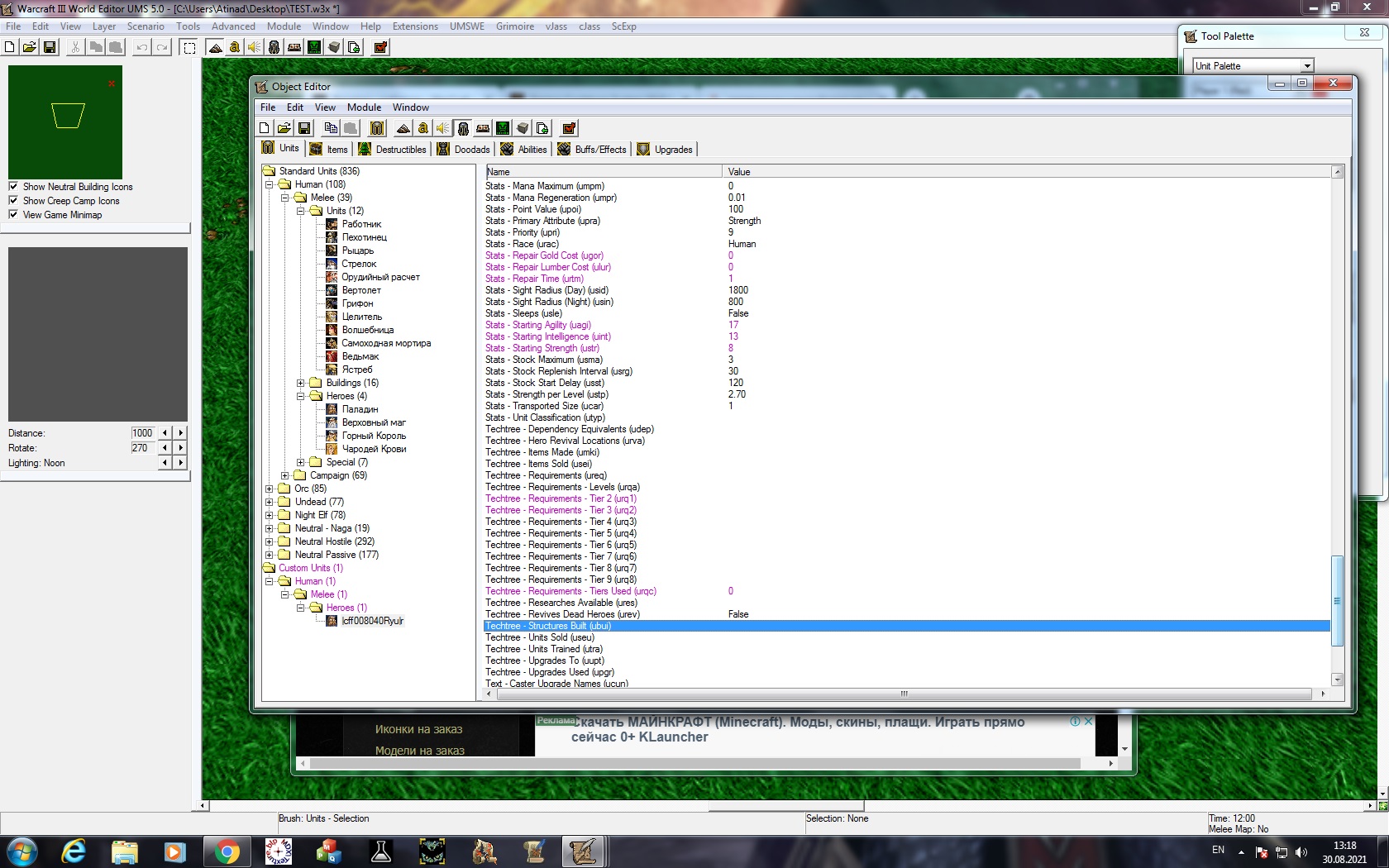Switch to the Buffs/Effects tab

pos(593,150)
